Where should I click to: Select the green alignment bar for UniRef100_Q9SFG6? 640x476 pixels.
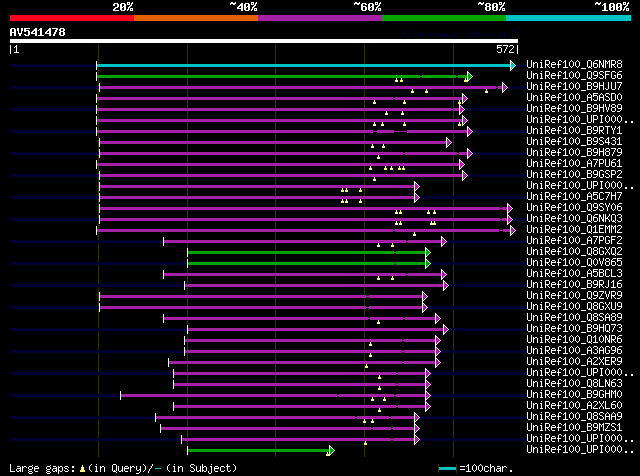[282, 76]
